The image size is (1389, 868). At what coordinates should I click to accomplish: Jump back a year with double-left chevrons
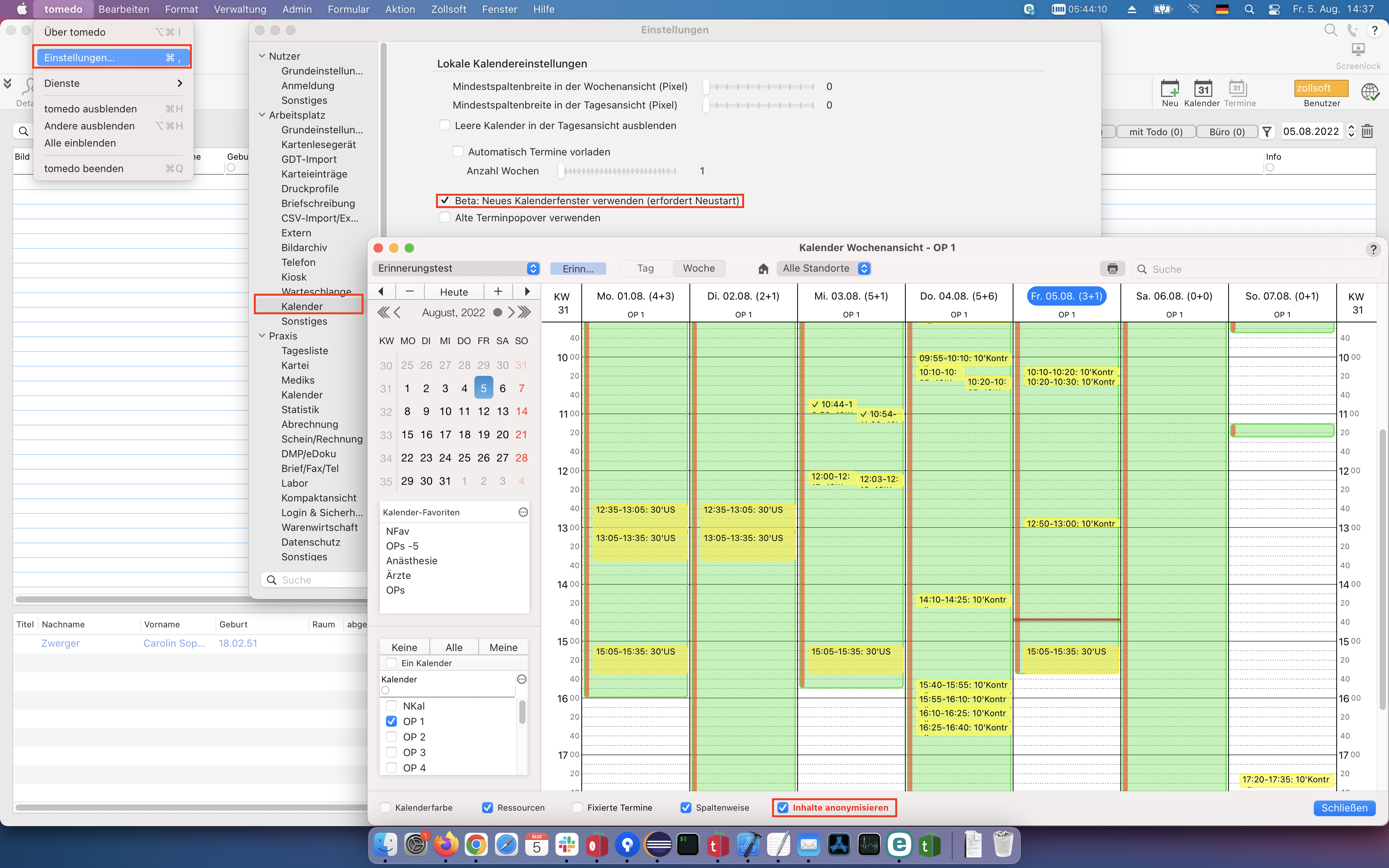383,312
